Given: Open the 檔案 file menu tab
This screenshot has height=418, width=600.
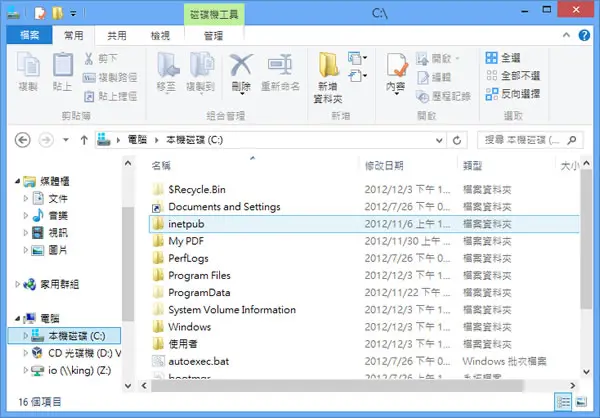Looking at the screenshot, I should click(29, 35).
